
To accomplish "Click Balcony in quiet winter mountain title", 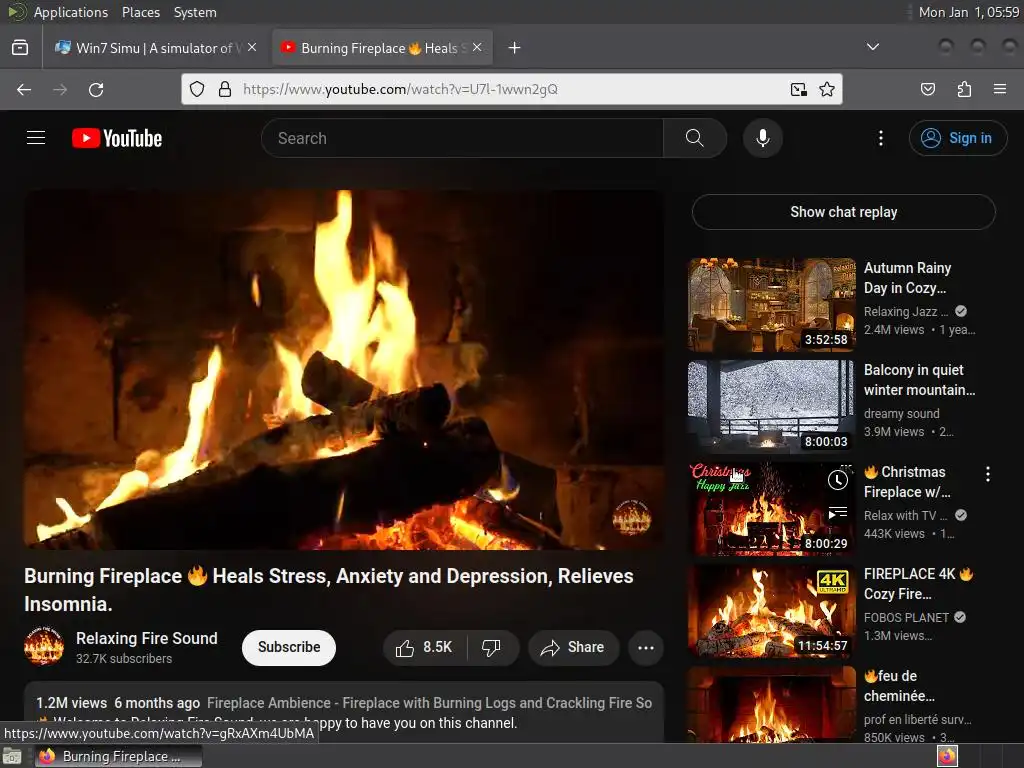I will (x=920, y=379).
